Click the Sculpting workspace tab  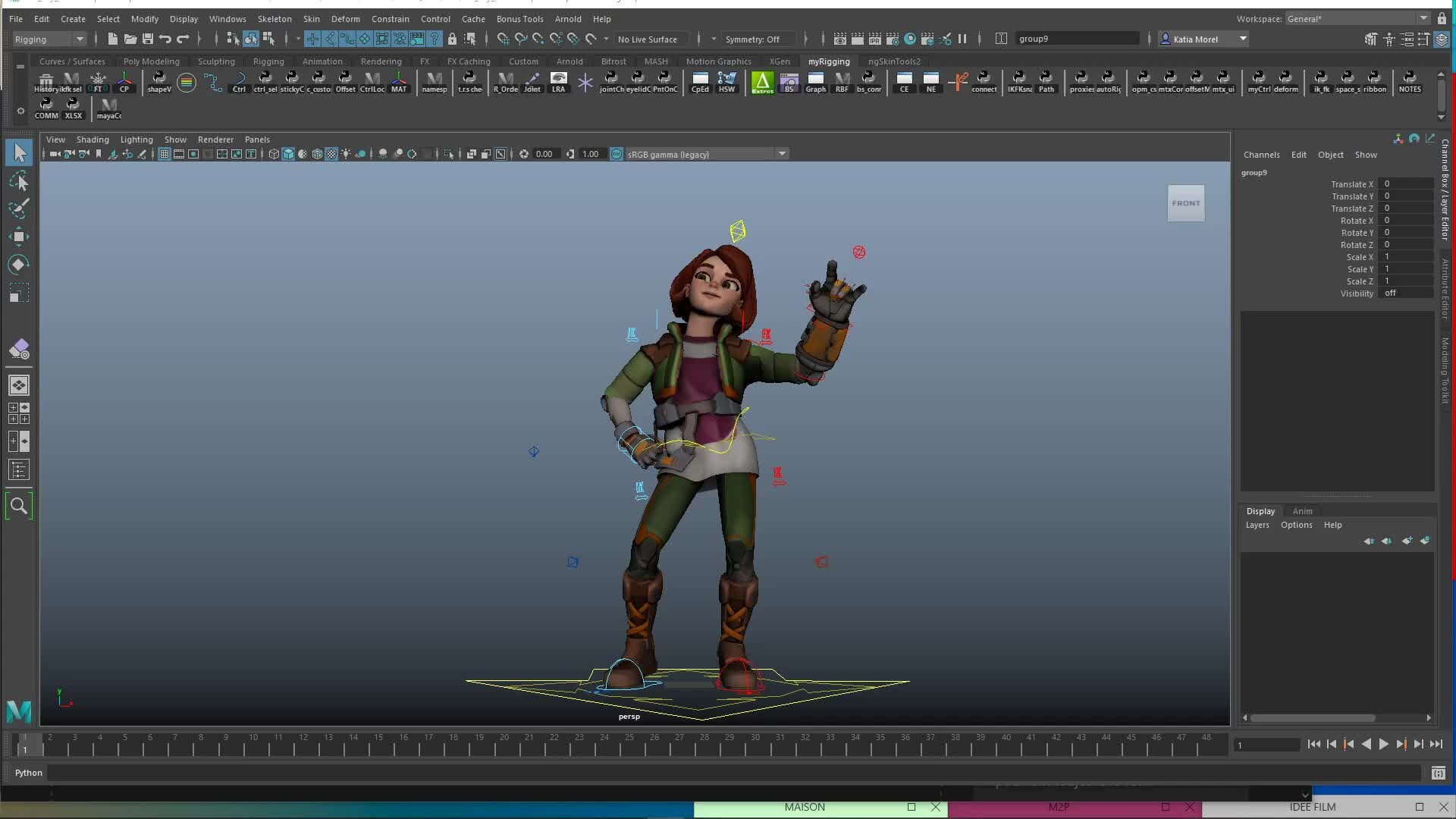click(x=215, y=61)
